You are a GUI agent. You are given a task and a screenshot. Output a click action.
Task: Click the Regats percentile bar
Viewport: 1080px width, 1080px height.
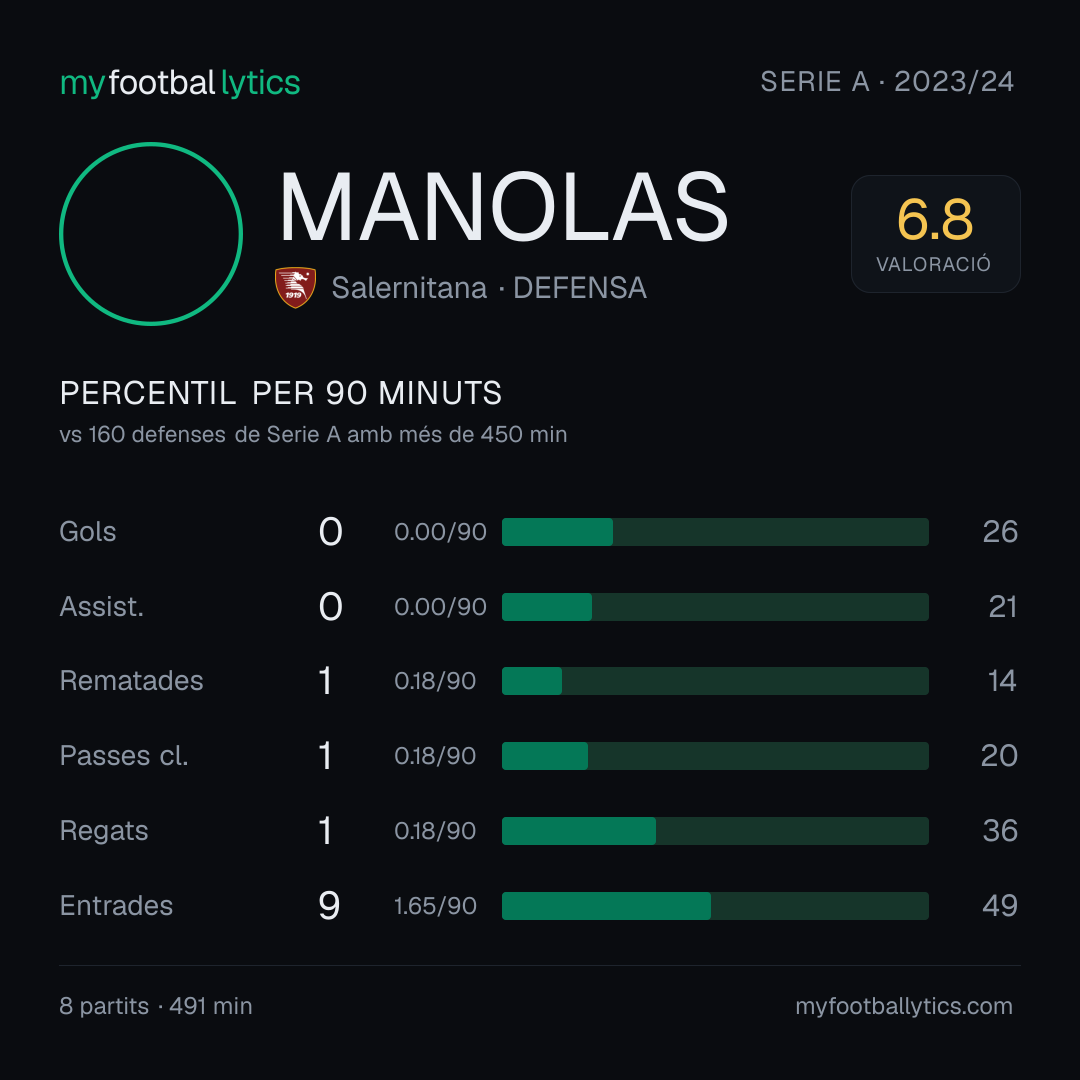(715, 831)
